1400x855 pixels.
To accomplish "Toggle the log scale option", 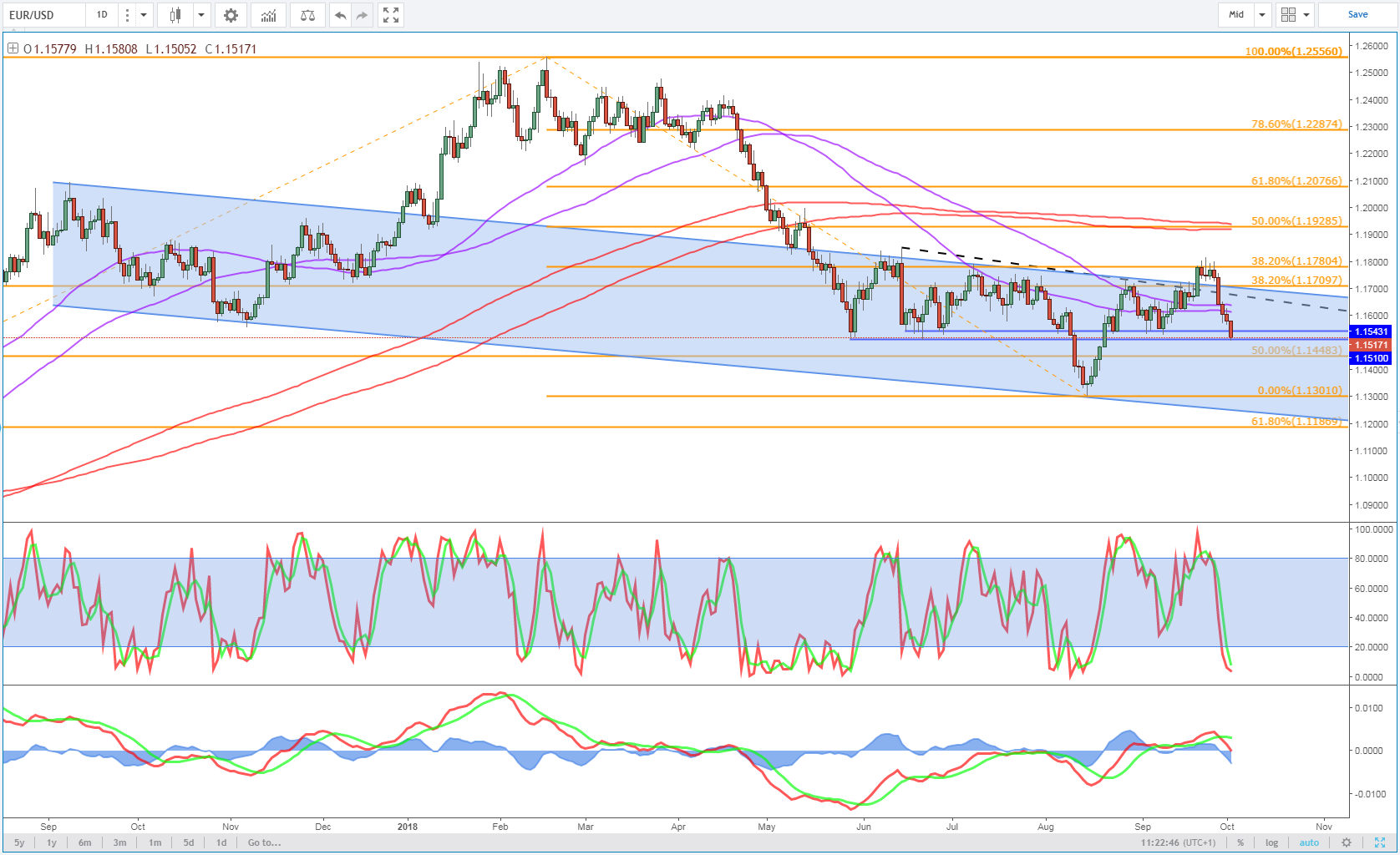I will 1271,842.
